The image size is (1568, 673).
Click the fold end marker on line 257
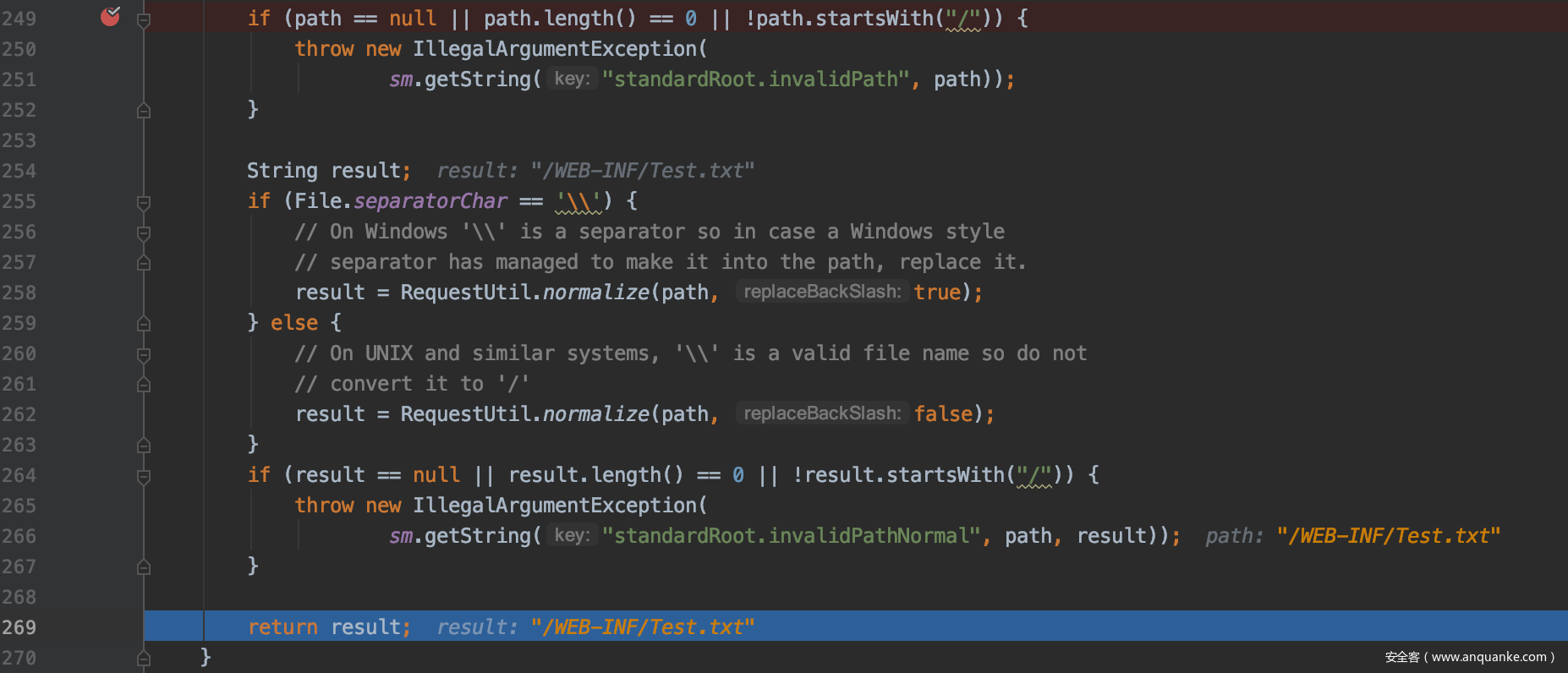(144, 263)
